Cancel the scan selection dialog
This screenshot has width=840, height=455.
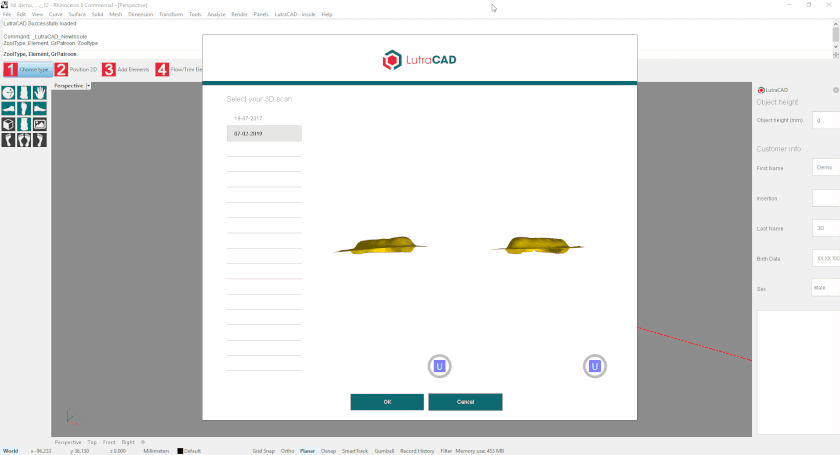pos(466,402)
